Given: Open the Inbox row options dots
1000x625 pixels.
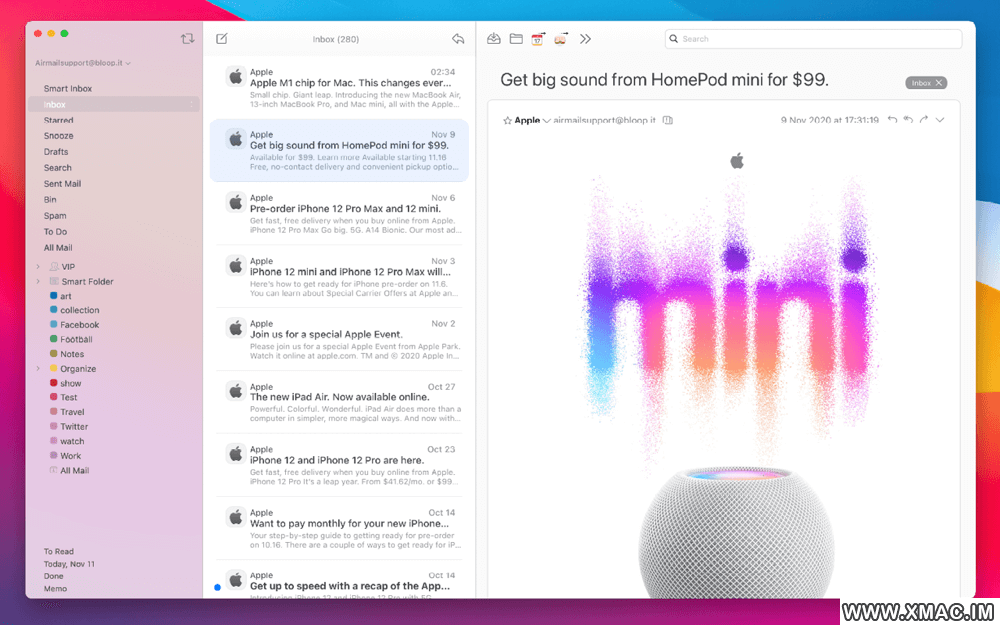Looking at the screenshot, I should (191, 105).
